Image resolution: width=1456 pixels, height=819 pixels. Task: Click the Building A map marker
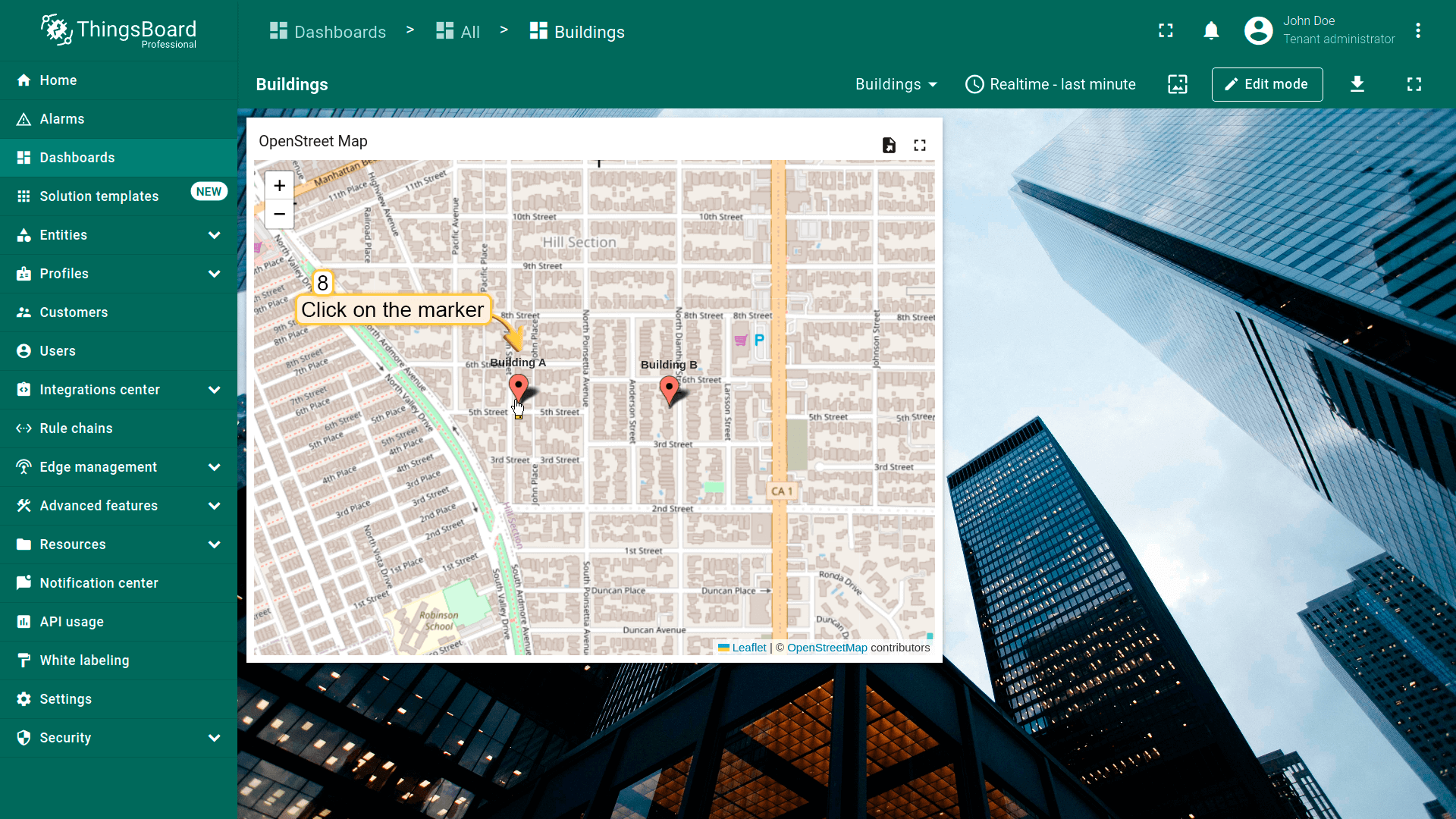(518, 388)
